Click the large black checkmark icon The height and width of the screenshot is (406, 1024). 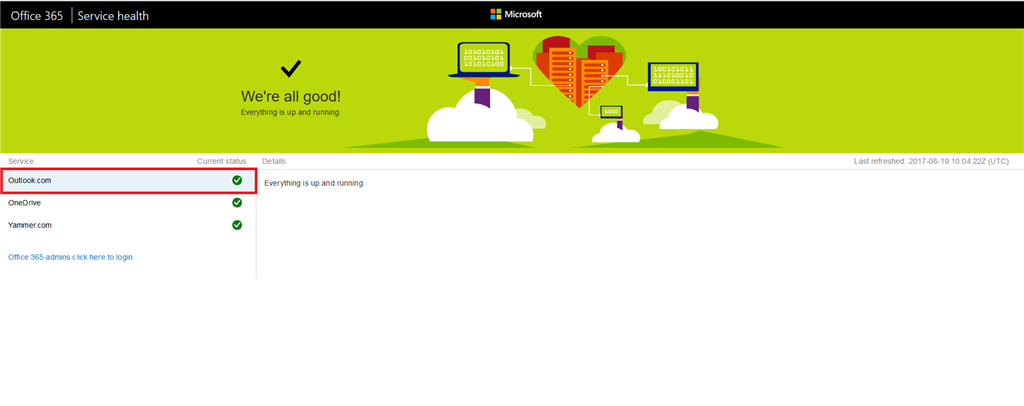pyautogui.click(x=291, y=68)
